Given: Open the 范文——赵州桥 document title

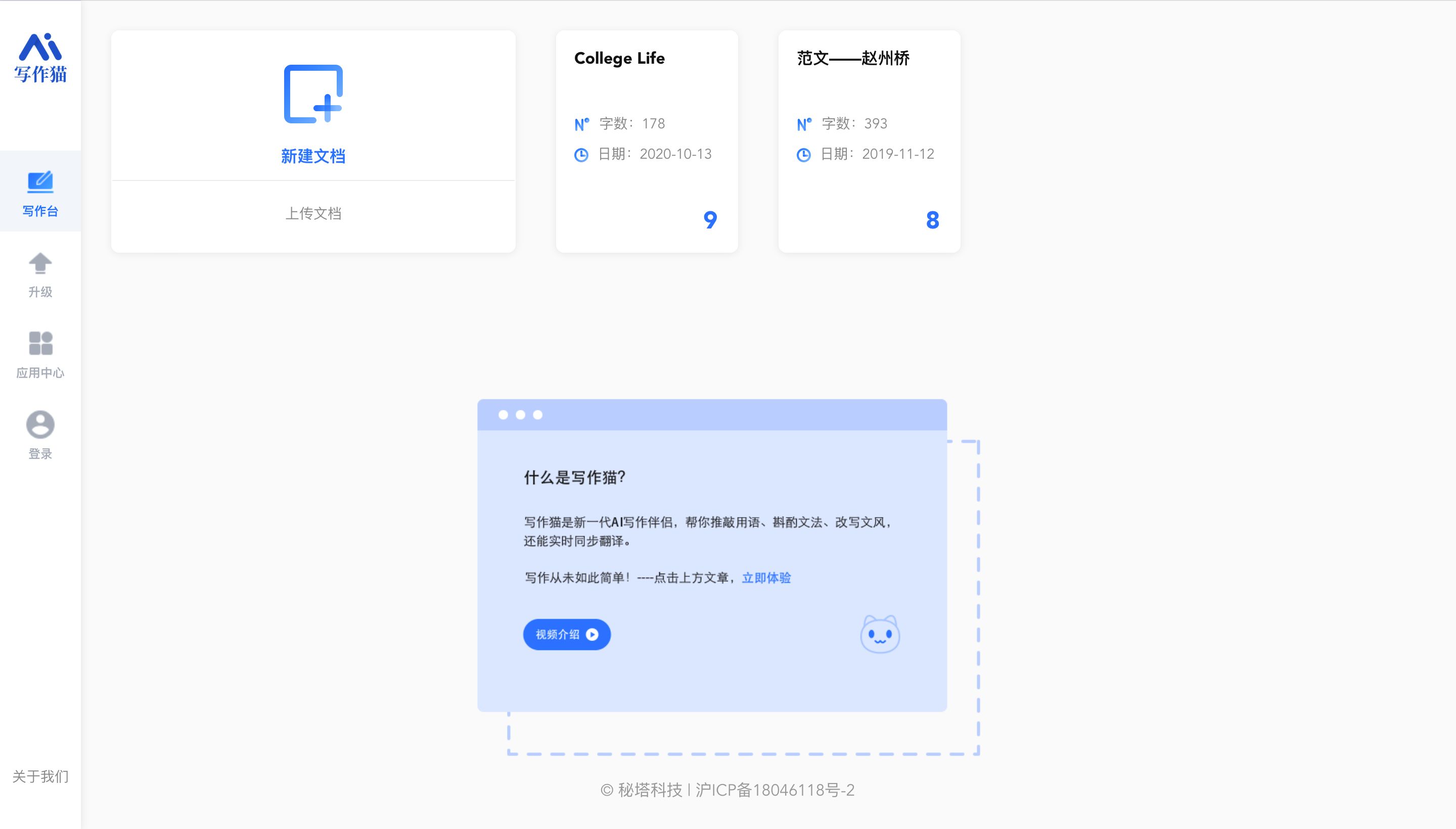Looking at the screenshot, I should [x=852, y=58].
